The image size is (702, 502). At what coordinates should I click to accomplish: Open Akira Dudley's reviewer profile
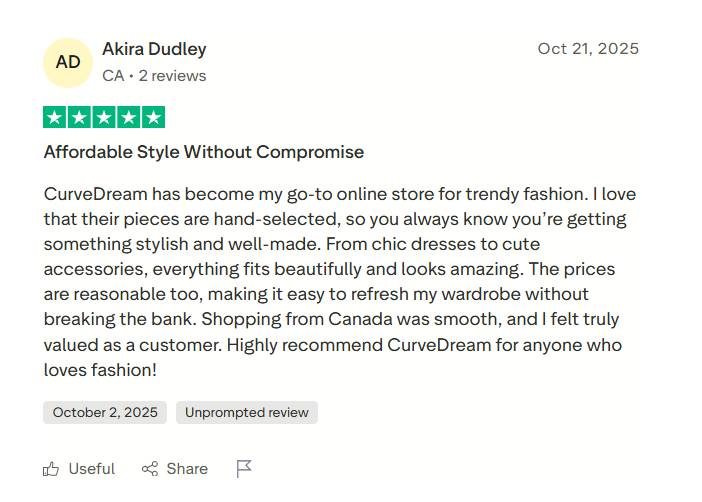coord(154,49)
